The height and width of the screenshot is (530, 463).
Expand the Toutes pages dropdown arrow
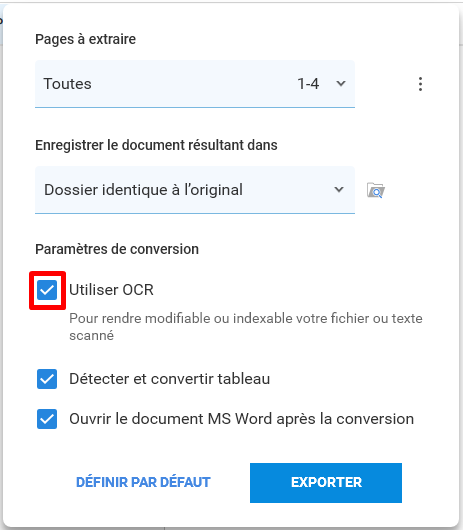click(x=341, y=83)
